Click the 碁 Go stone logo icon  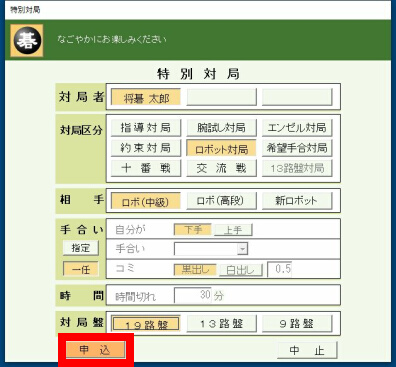[x=27, y=40]
